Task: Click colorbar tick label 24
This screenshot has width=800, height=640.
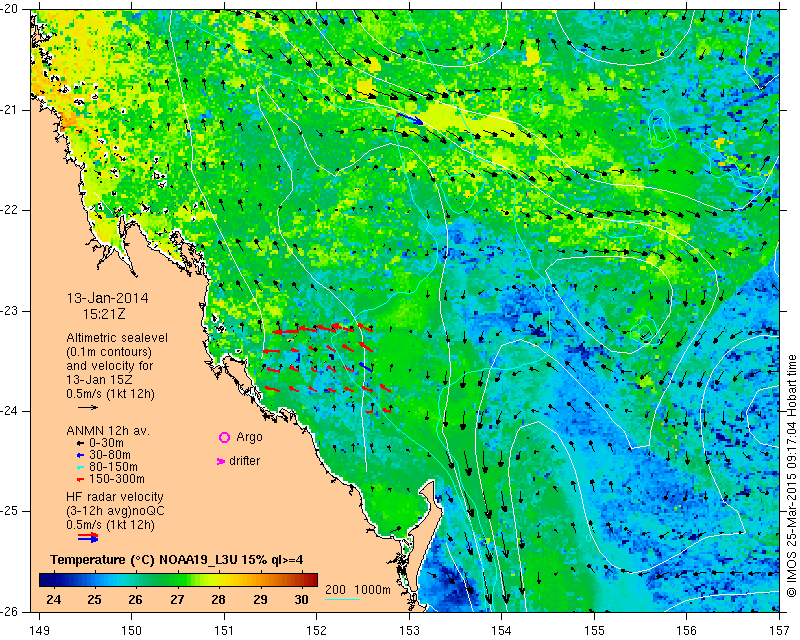Action: point(54,599)
